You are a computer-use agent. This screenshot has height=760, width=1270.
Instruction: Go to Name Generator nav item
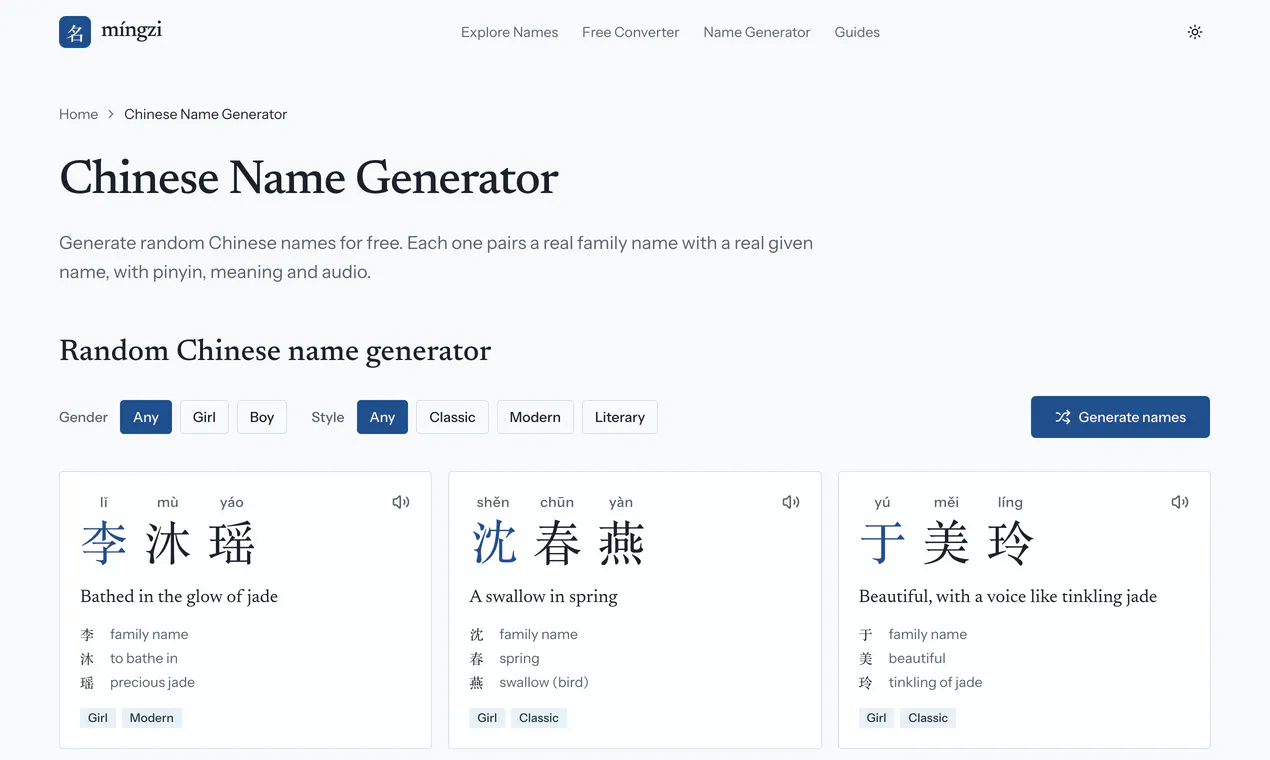point(757,32)
